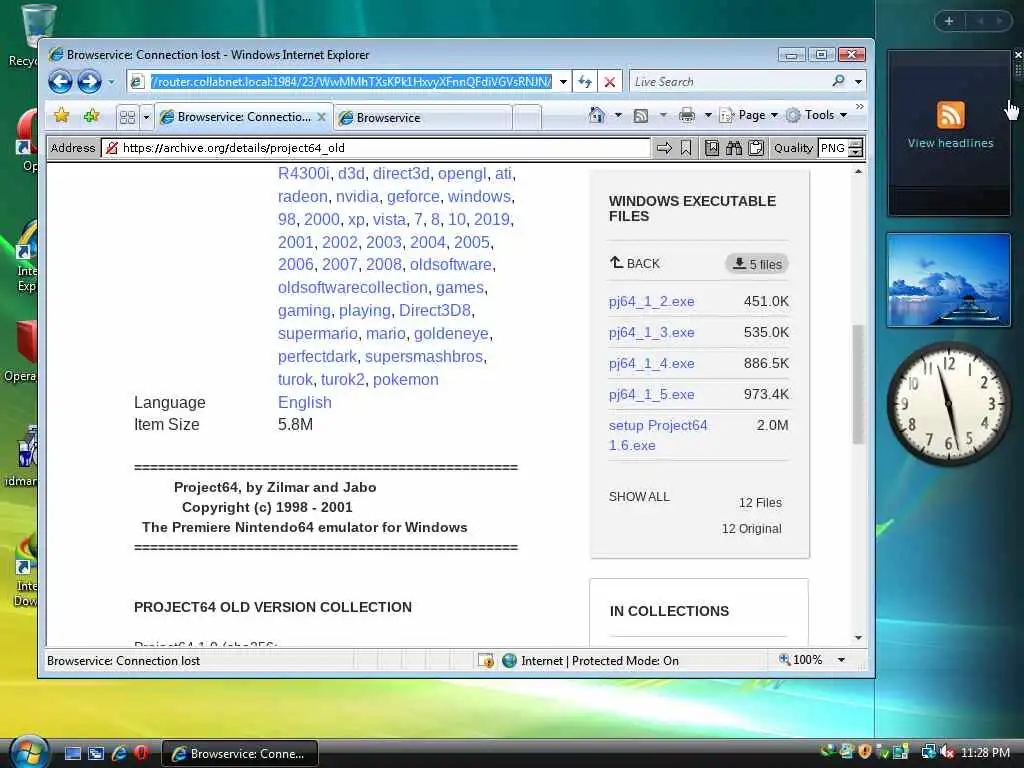1024x768 pixels.
Task: Click the security shield tray icon
Action: 865,752
